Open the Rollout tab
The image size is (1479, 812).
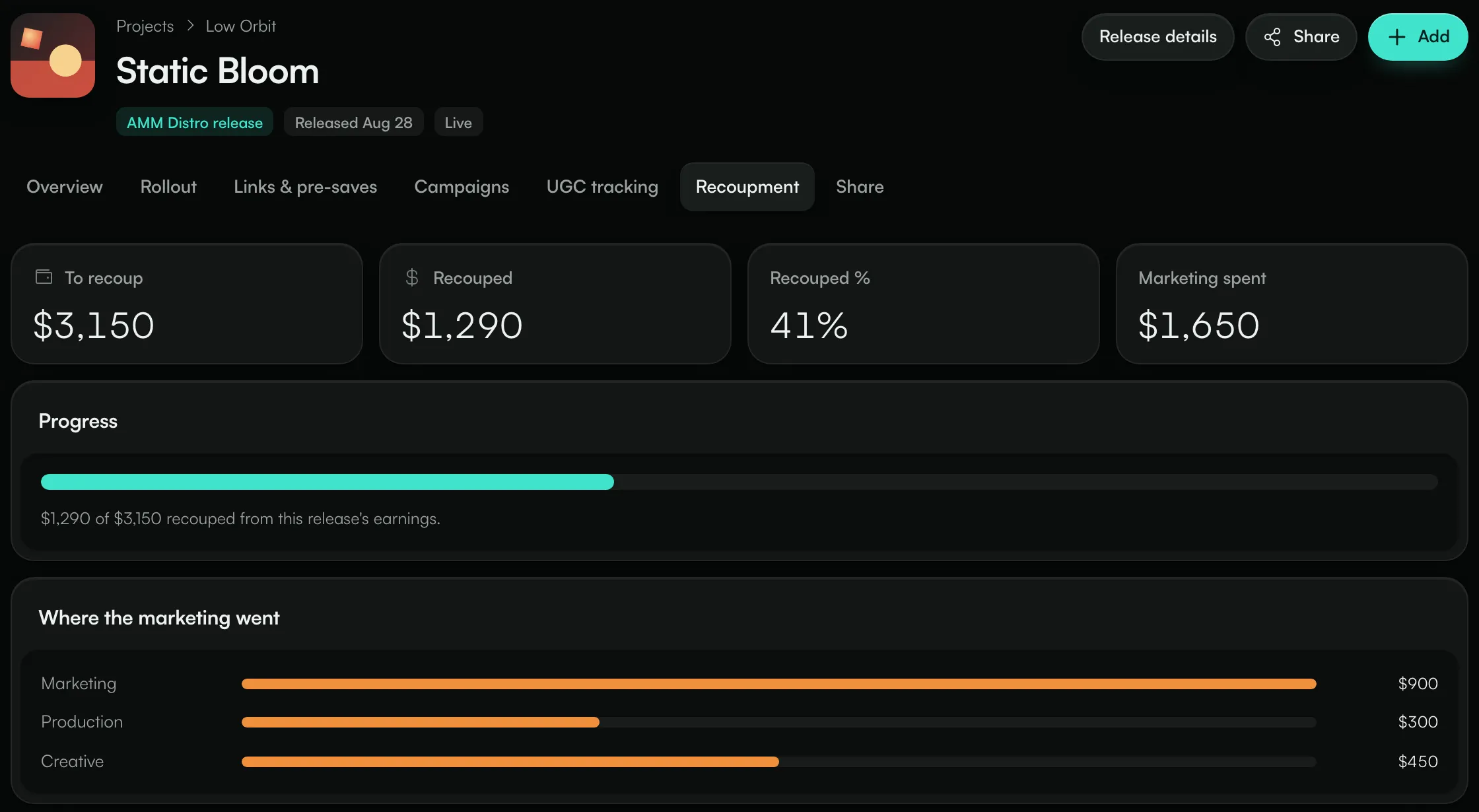click(x=168, y=187)
